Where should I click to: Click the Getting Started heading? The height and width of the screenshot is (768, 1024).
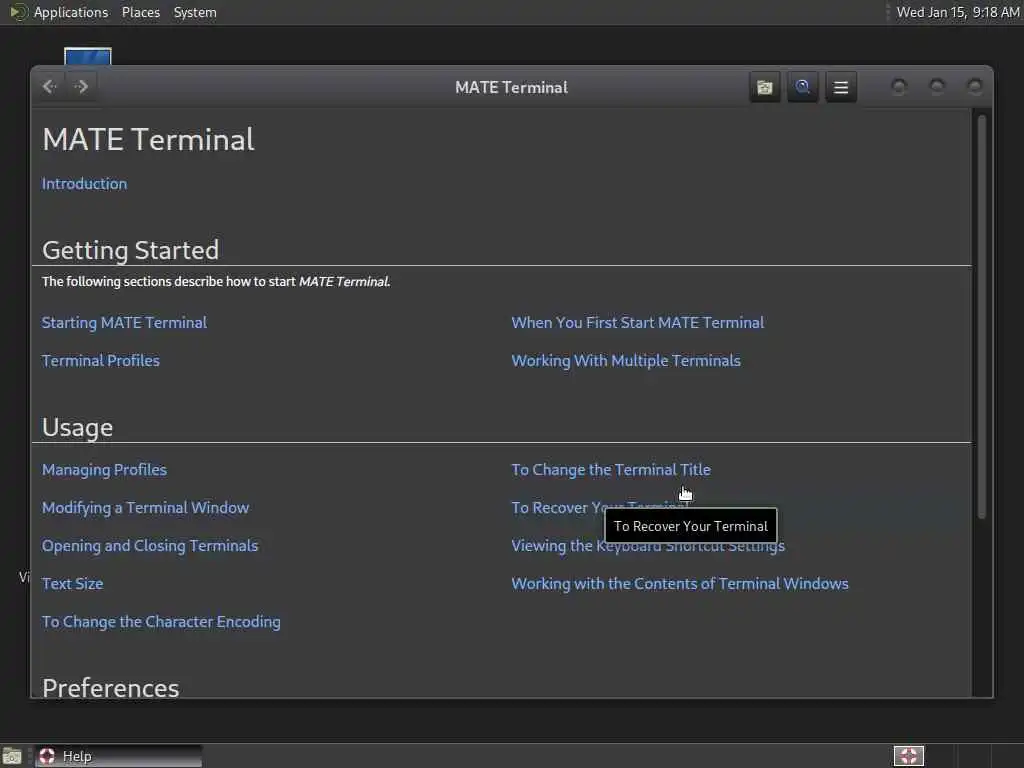point(131,250)
